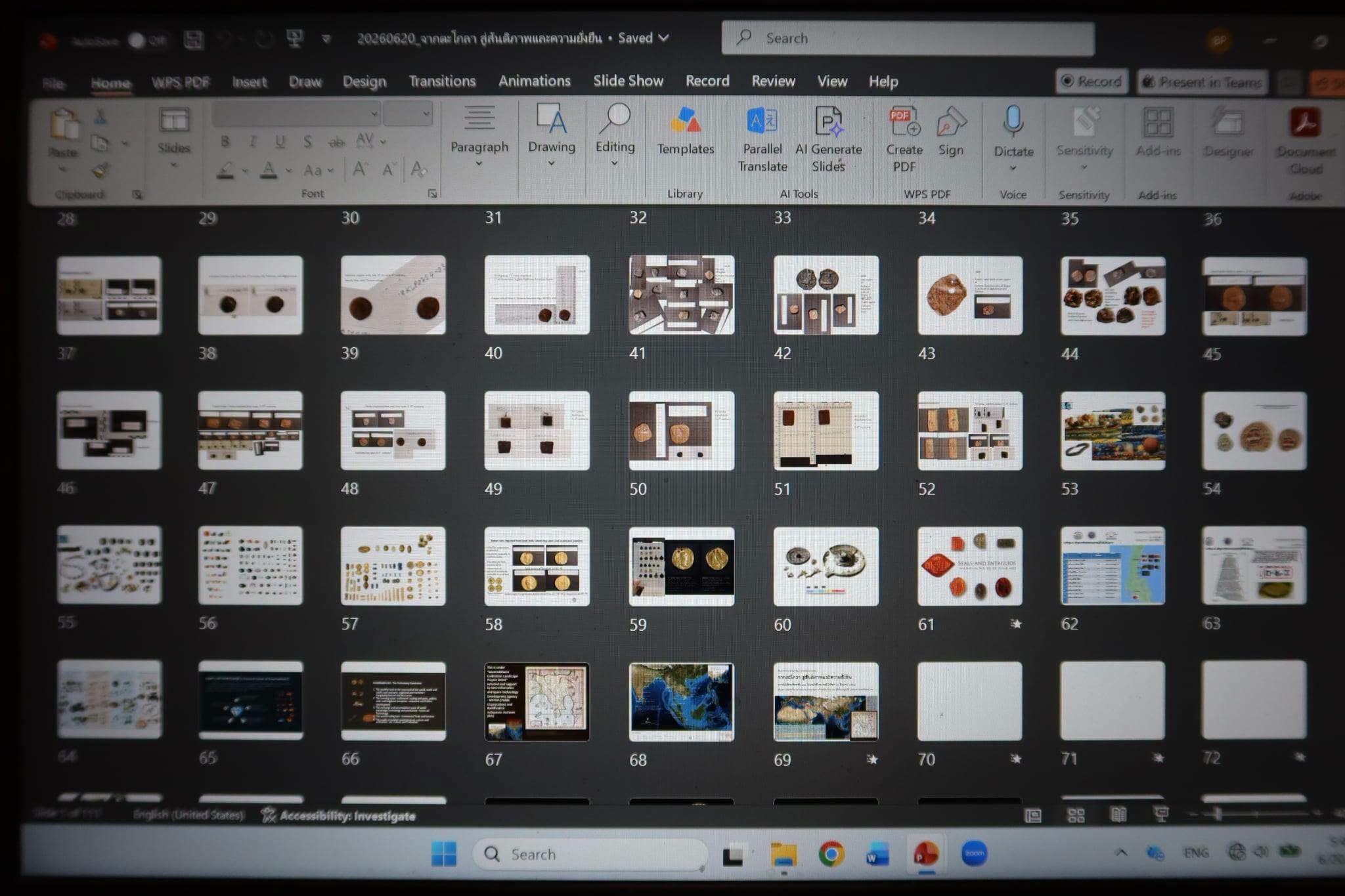Toggle Strikethrough formatting
Viewport: 1345px width, 896px height.
[x=336, y=141]
